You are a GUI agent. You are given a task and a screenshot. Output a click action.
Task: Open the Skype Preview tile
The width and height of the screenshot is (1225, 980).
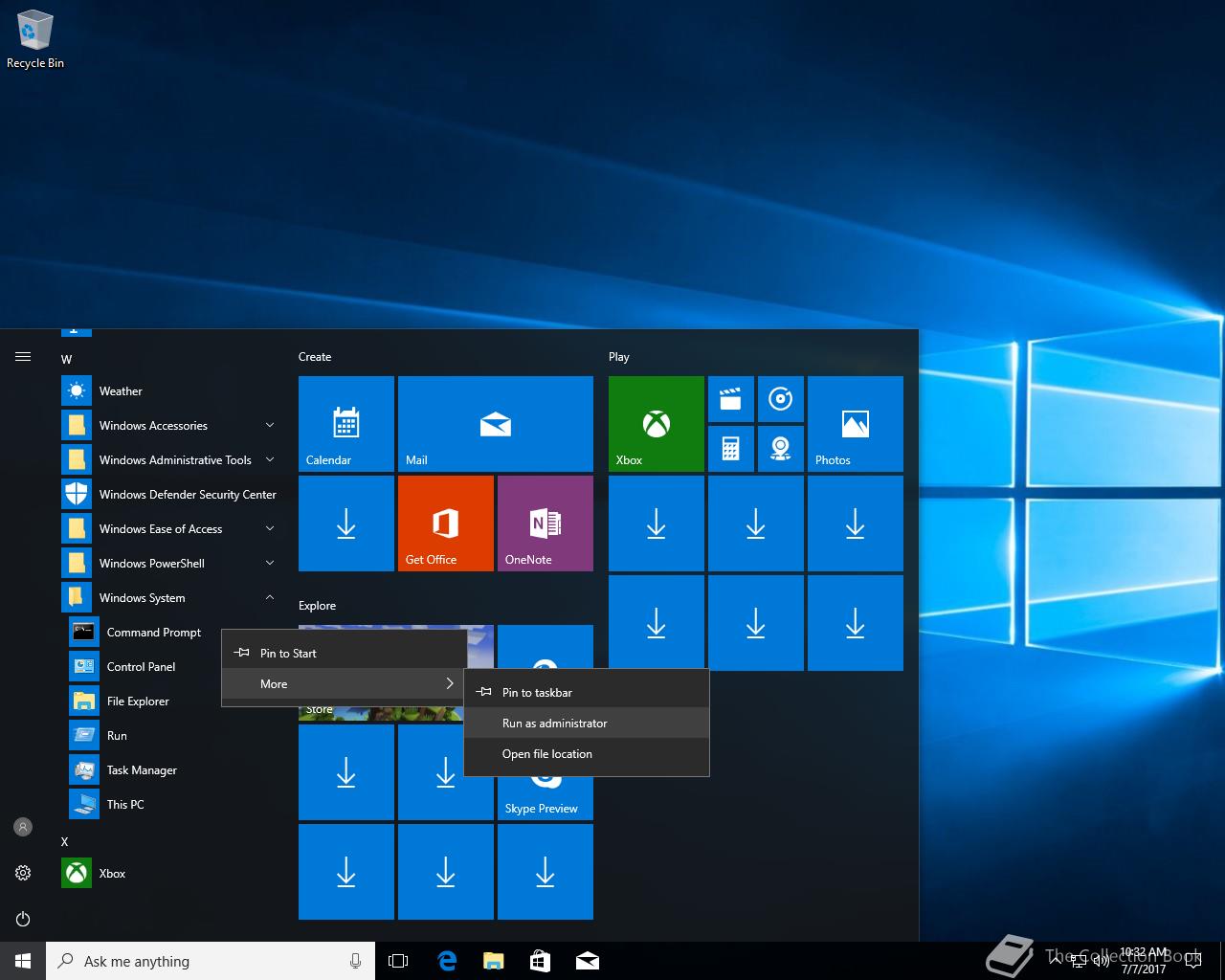546,798
